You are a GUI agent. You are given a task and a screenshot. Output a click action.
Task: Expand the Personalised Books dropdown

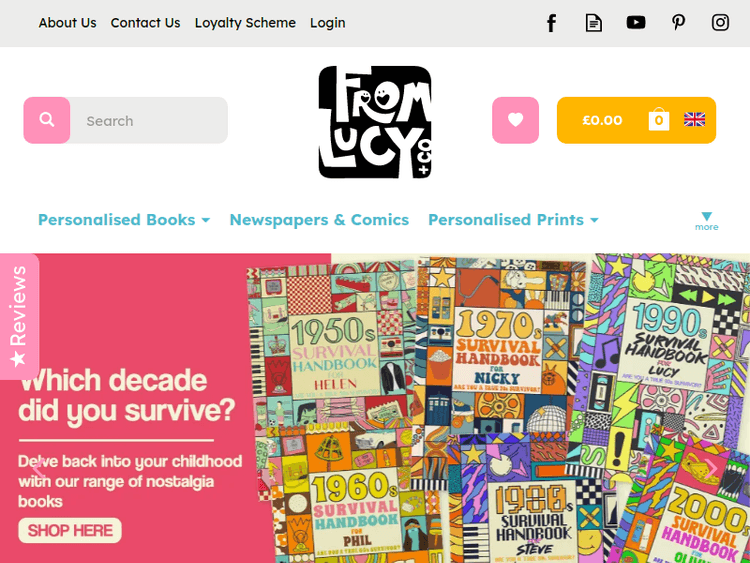pyautogui.click(x=124, y=220)
